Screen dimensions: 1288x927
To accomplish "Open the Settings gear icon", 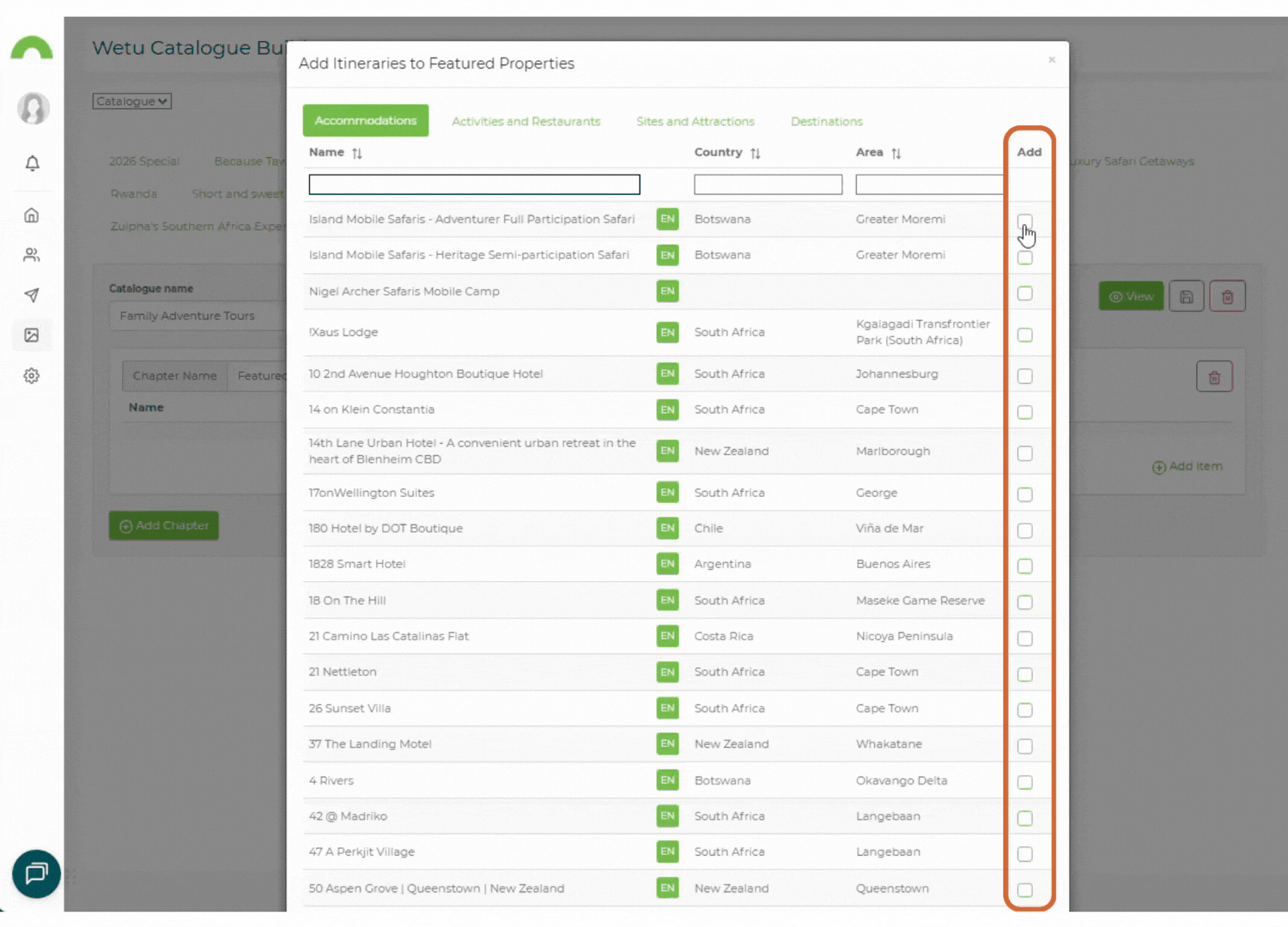I will tap(32, 375).
